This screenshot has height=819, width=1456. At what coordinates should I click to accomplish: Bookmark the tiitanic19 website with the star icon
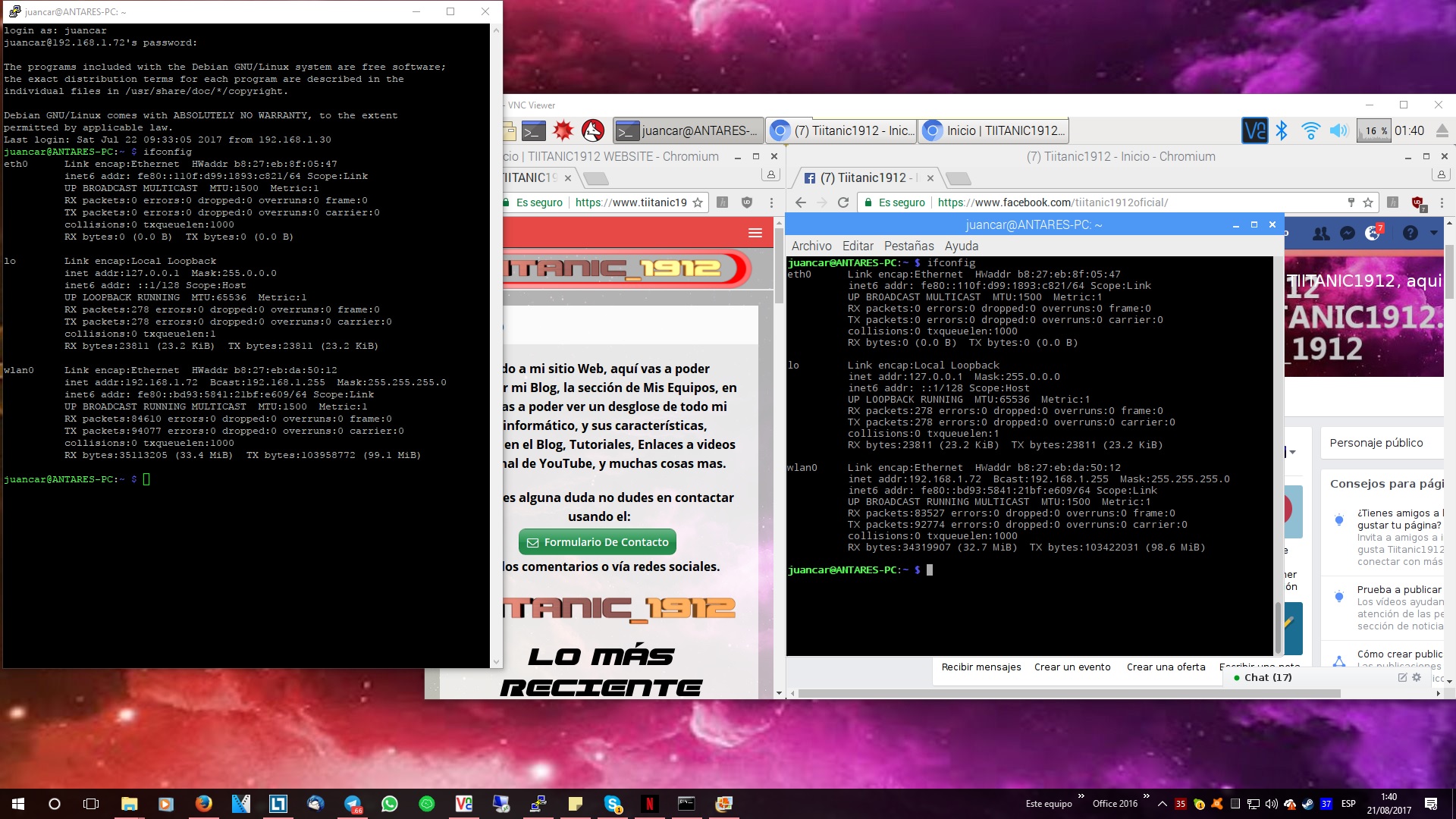point(698,202)
